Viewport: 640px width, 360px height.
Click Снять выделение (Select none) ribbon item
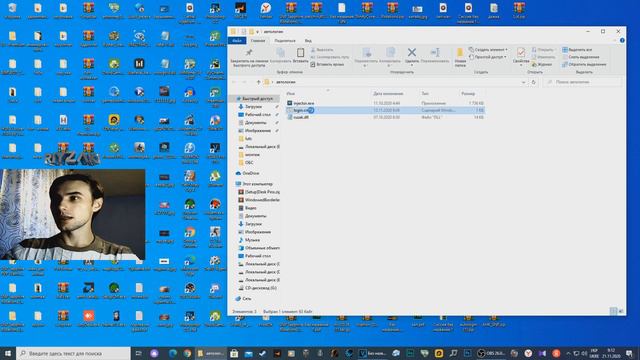pos(581,57)
